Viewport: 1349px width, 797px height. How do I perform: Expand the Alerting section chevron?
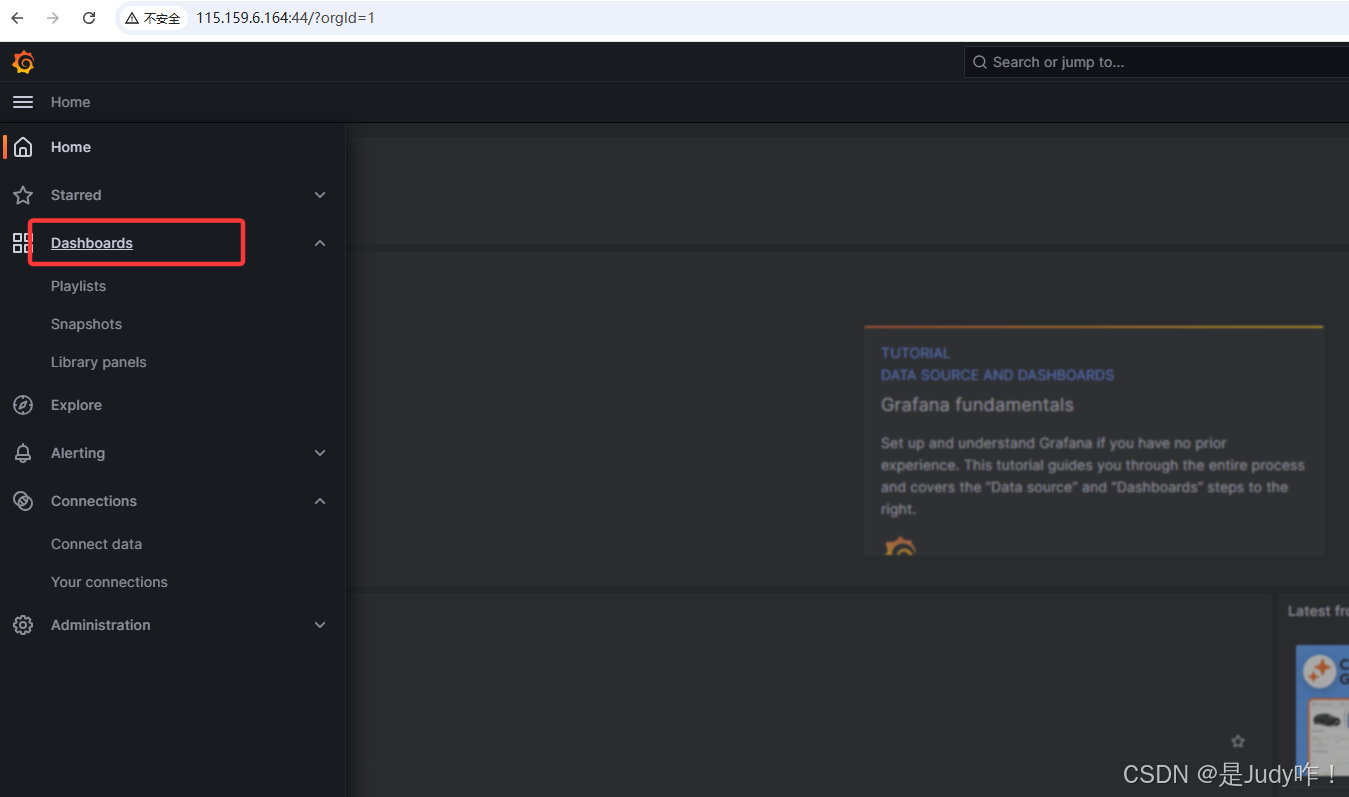(x=320, y=453)
